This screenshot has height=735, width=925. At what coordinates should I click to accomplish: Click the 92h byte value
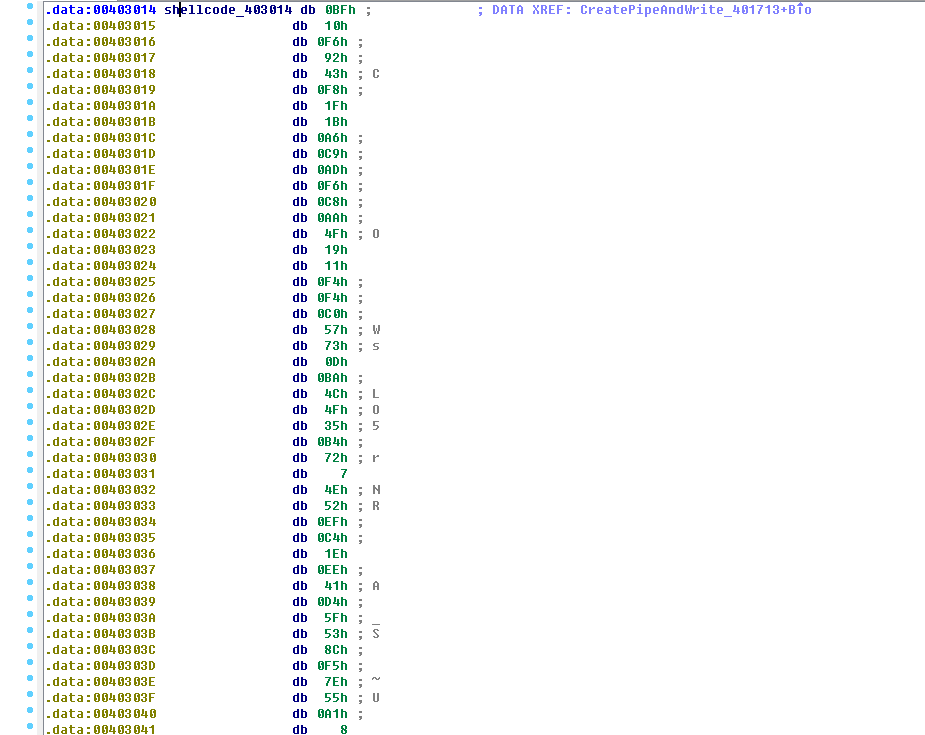click(x=336, y=58)
